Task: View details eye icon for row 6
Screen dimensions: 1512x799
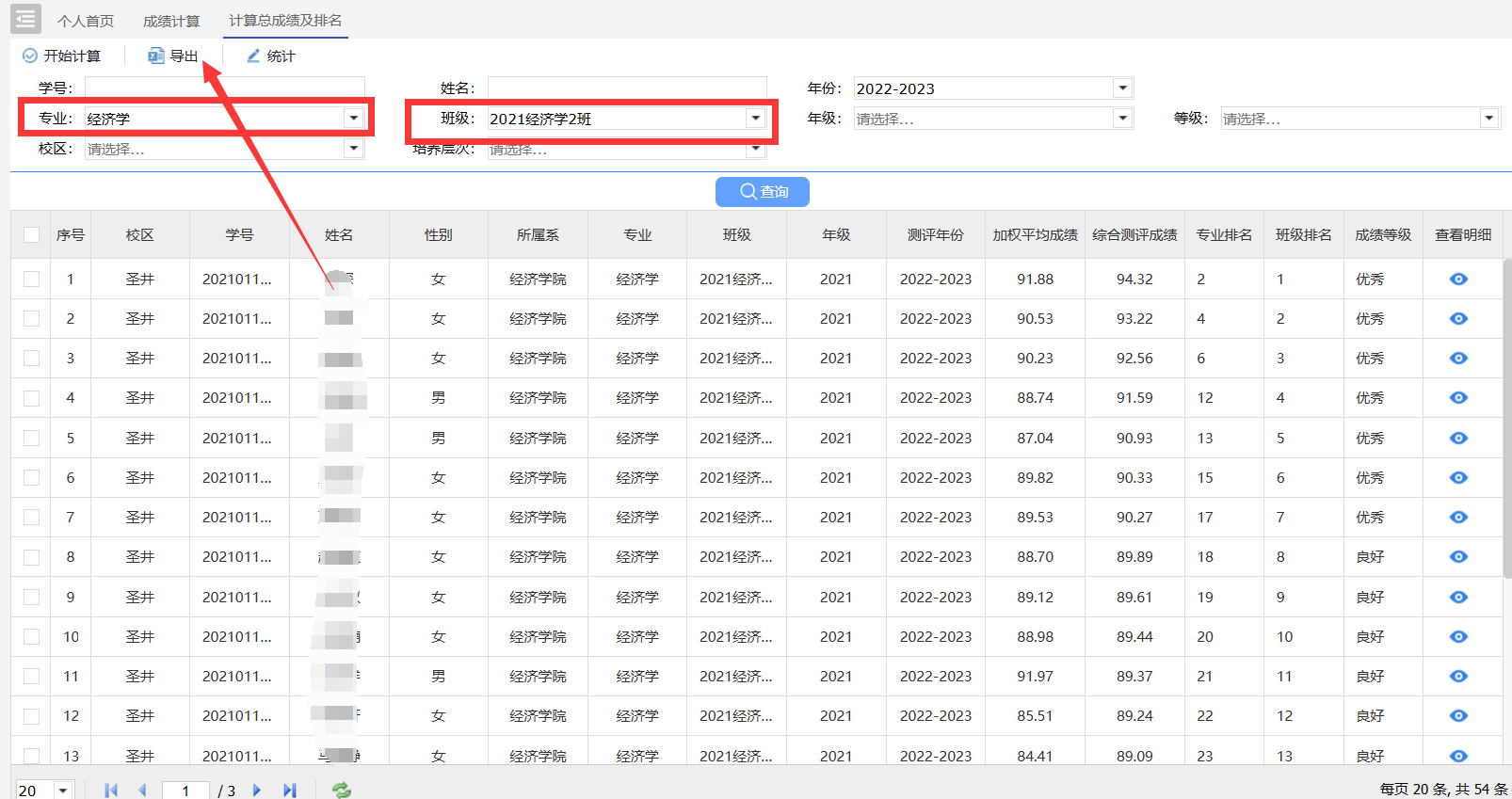Action: [1458, 477]
